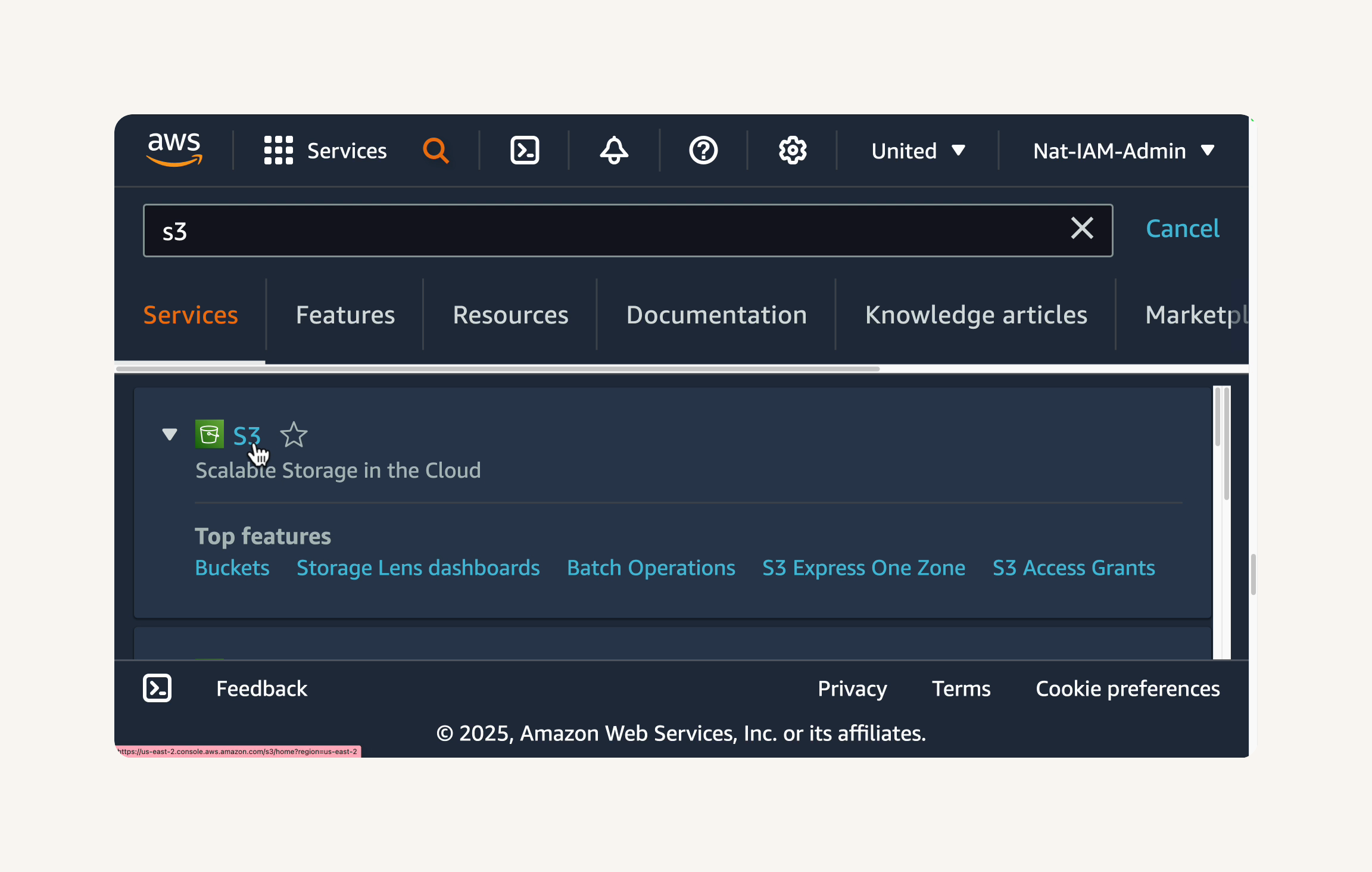Launch CloudShell from the top bar icon
This screenshot has height=872, width=1372.
point(525,150)
